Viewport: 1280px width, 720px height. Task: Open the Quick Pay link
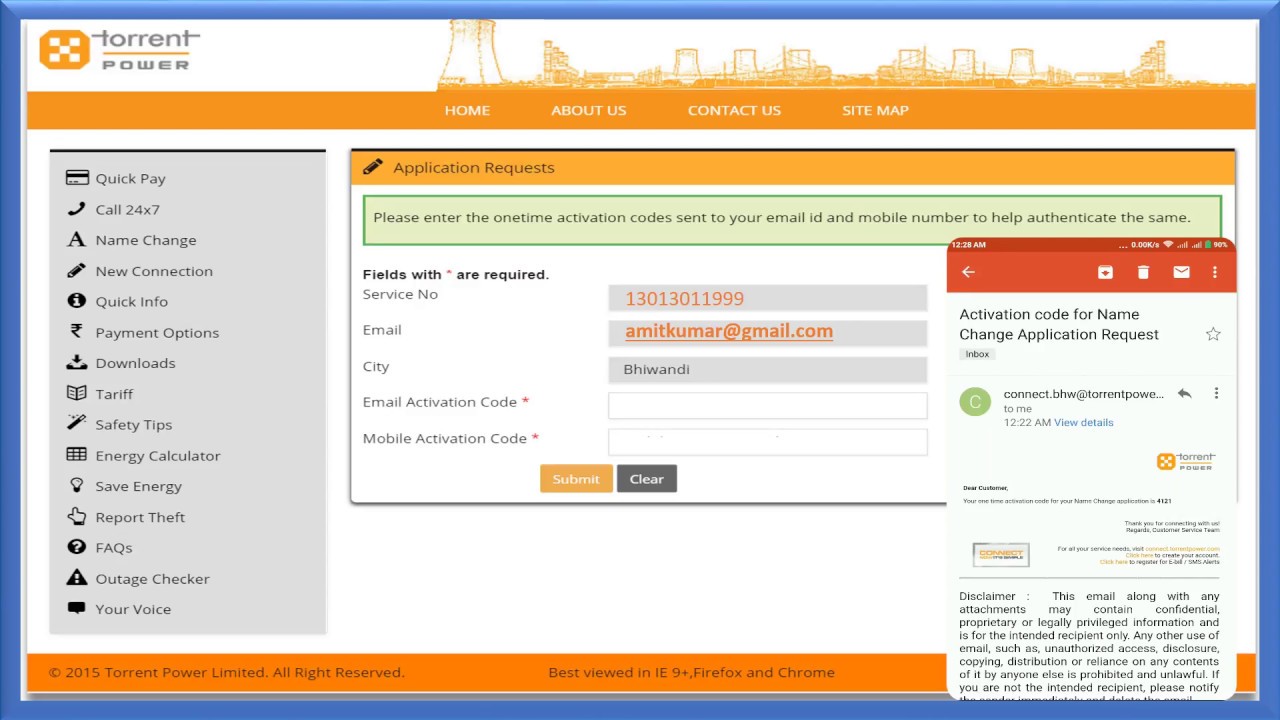(x=130, y=178)
